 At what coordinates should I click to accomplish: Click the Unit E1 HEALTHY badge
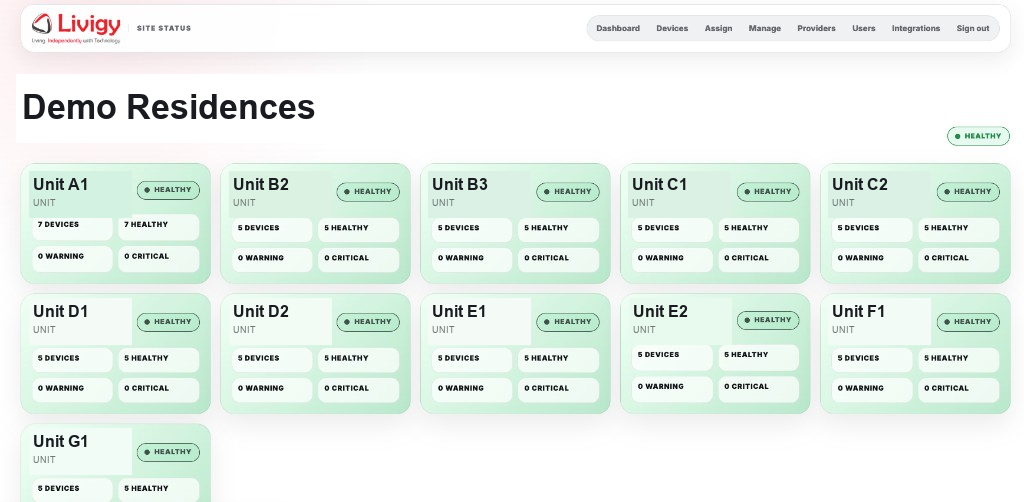click(568, 322)
